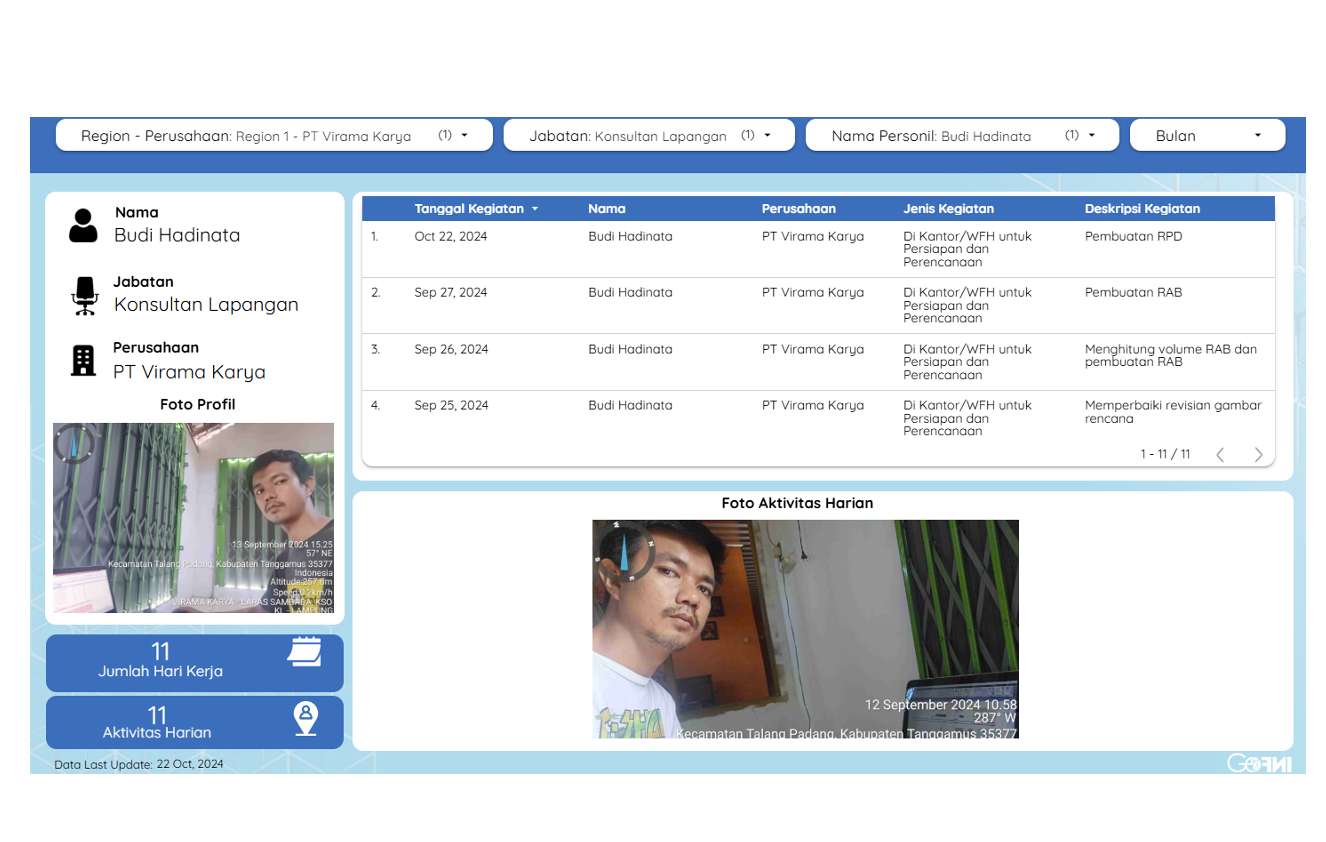Click the 1 - 11 / 11 pagination text
Screen dimensions: 1326x842
coord(1165,454)
